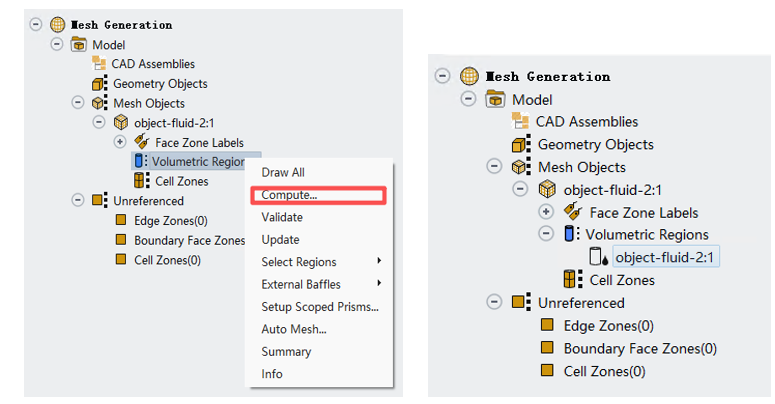The width and height of the screenshot is (775, 404).
Task: Click the Cell Zones grid icon in left tree
Action: click(141, 180)
